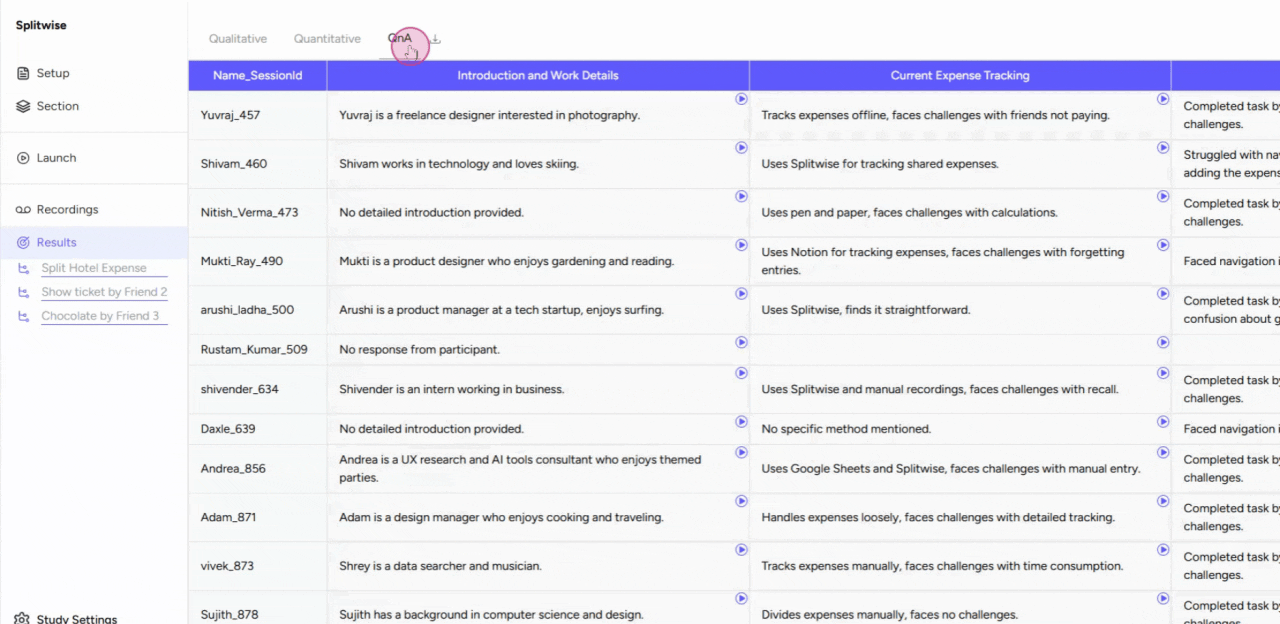
Task: Open Show ticket by Friend 2 link
Action: (104, 292)
